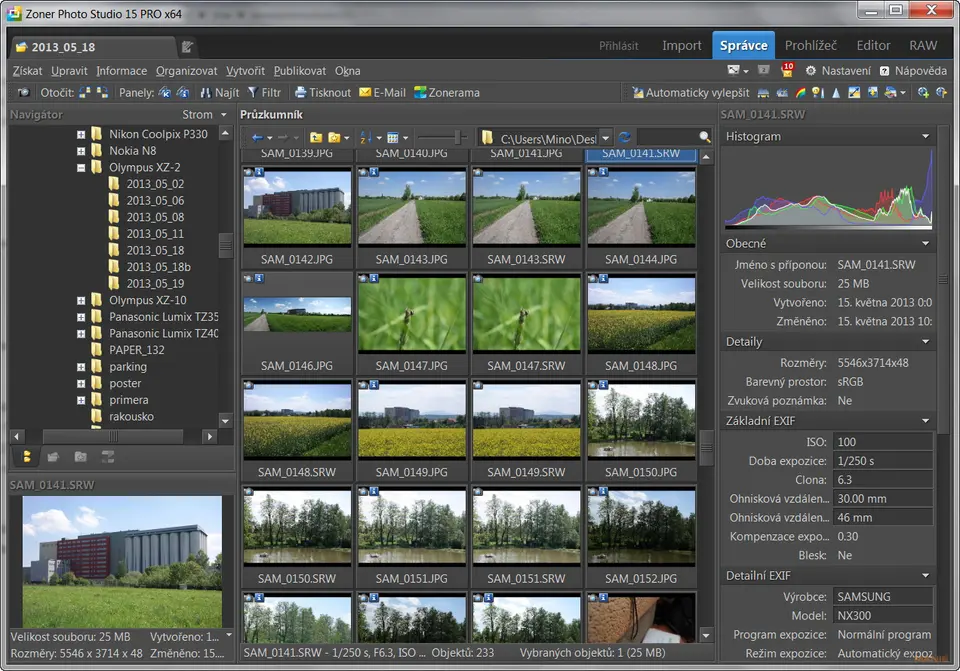Open Zonerama from the toolbar
Screen dimensions: 960x671
point(421,93)
